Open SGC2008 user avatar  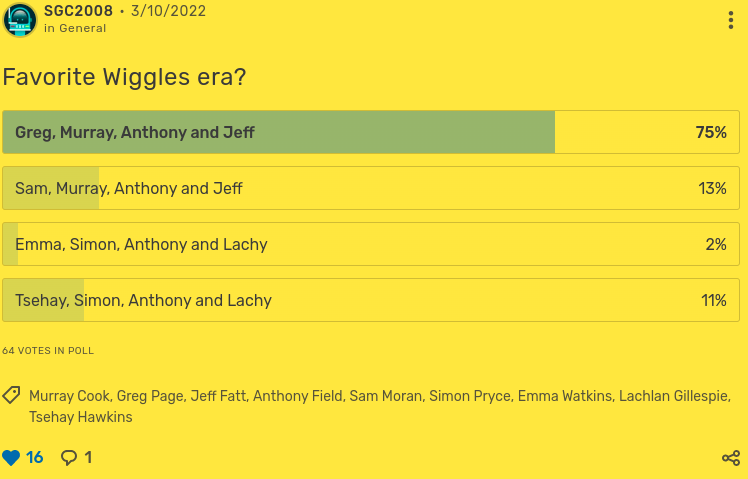click(20, 20)
